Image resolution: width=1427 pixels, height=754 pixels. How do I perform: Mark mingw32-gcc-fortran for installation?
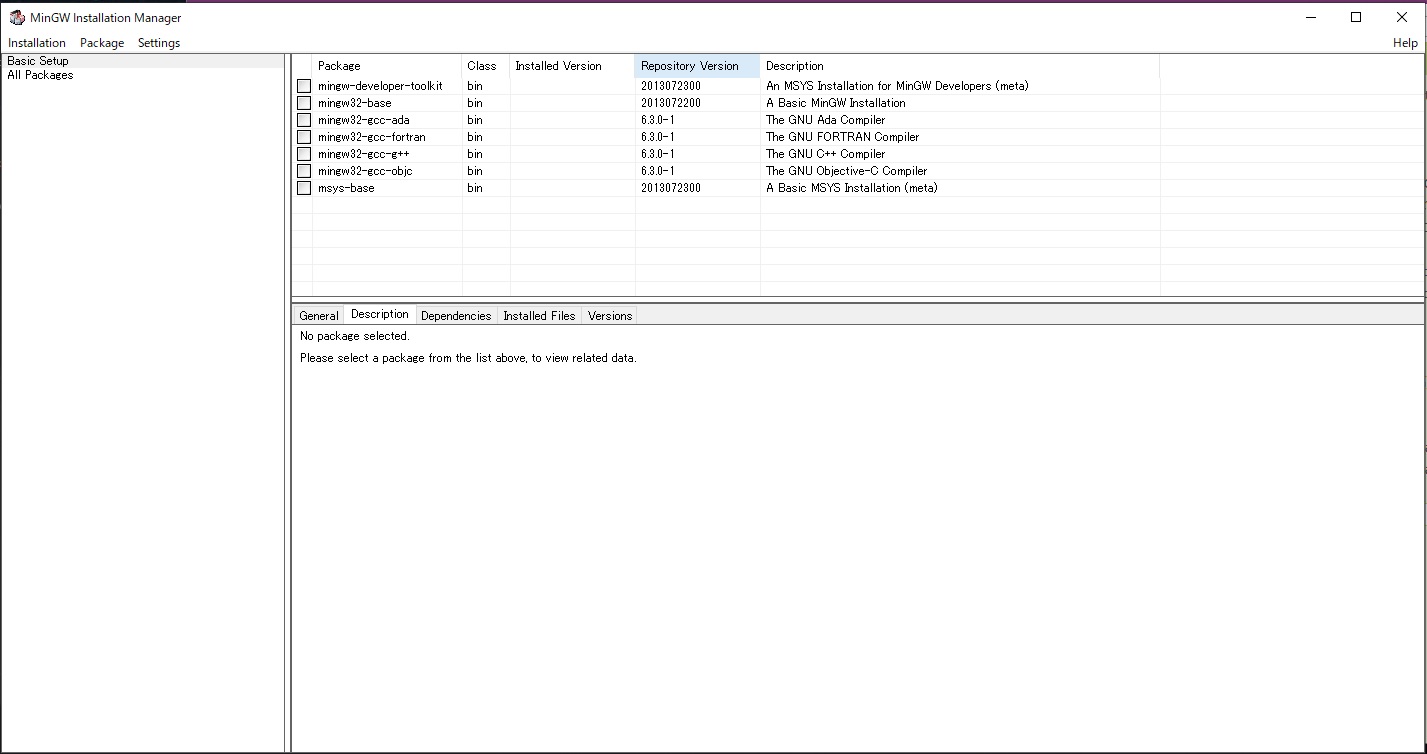click(x=303, y=136)
